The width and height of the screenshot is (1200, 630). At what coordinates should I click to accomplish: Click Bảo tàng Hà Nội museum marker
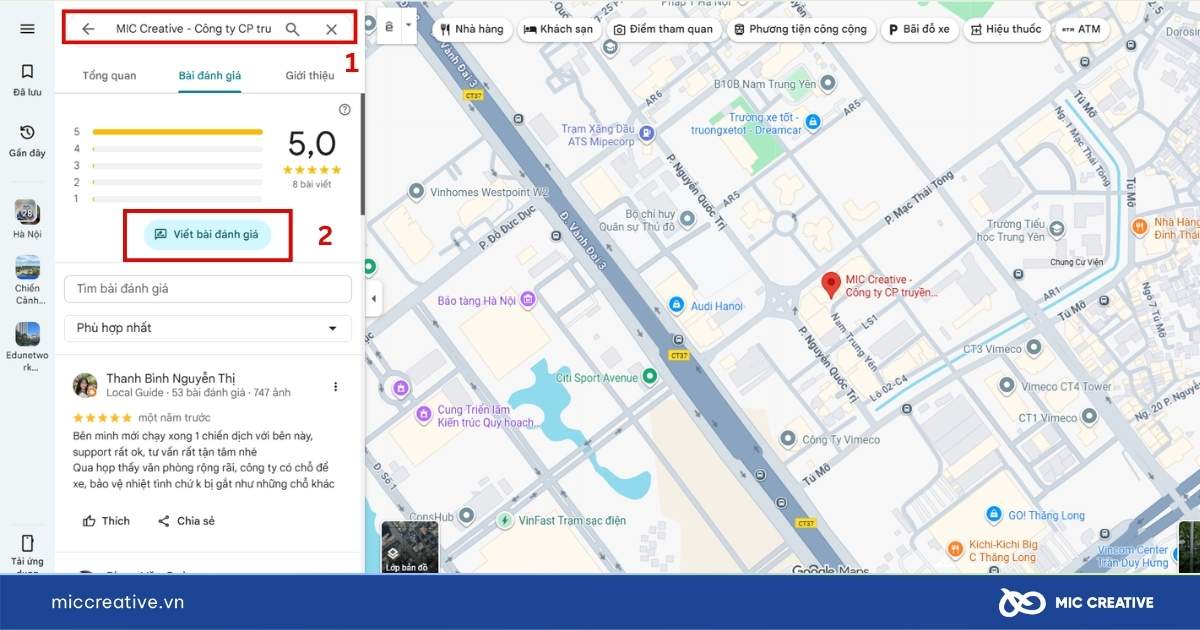pos(528,300)
